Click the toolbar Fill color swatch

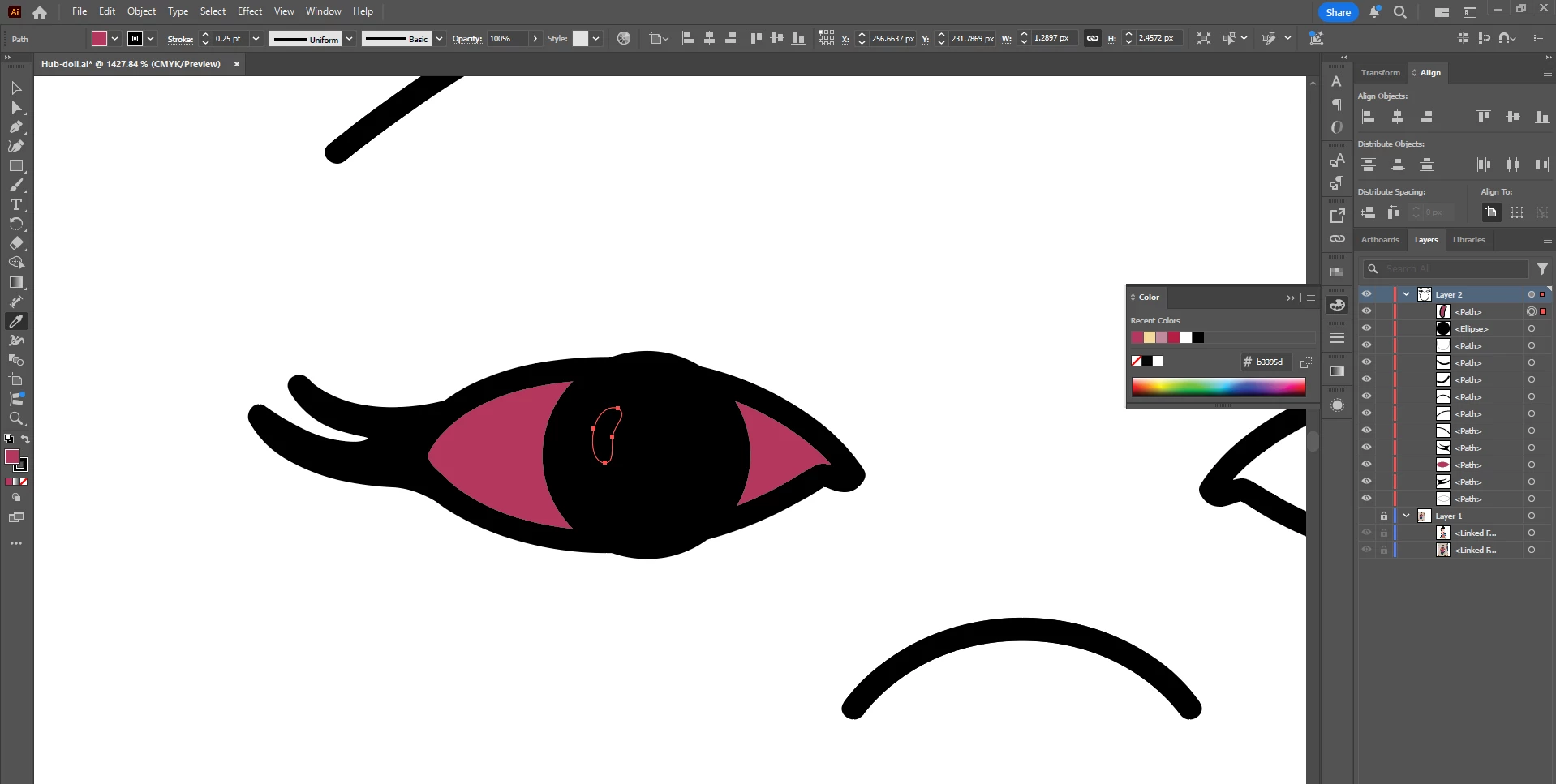[x=12, y=456]
